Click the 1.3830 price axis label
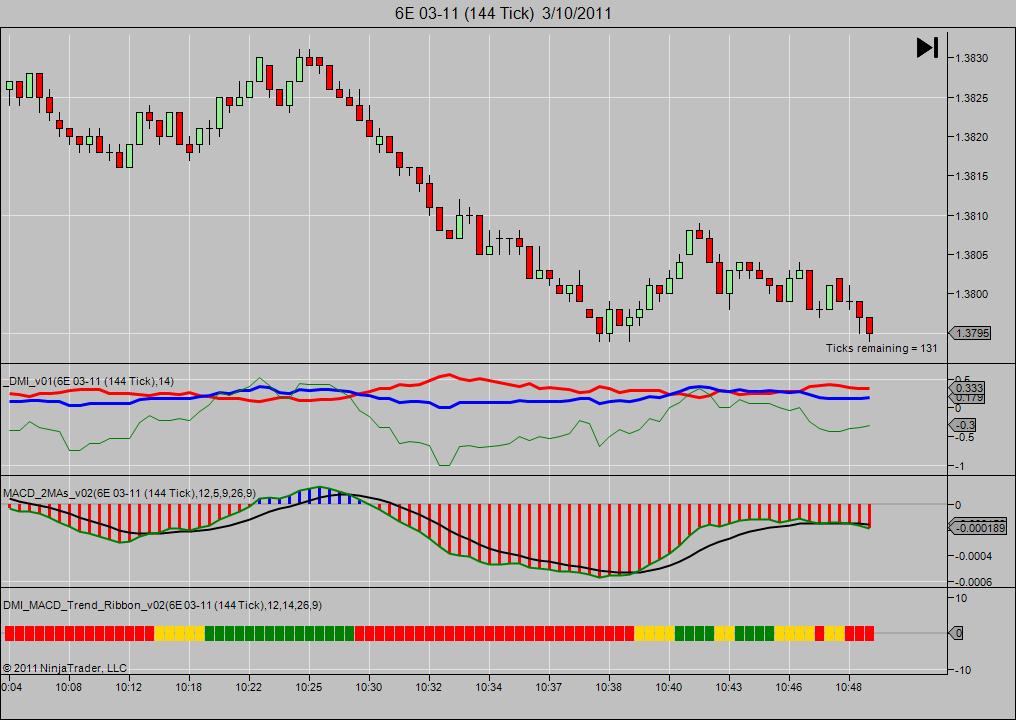This screenshot has height=720, width=1016. pyautogui.click(x=971, y=58)
